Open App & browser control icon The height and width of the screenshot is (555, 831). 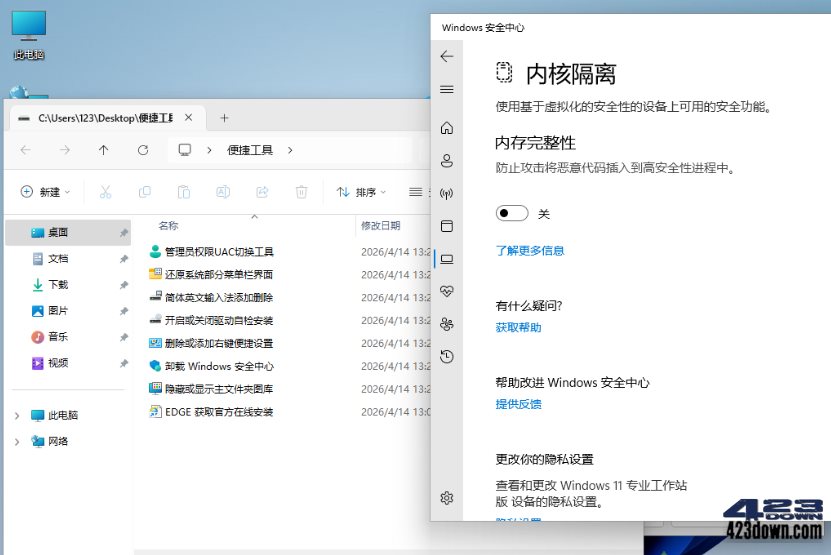pyautogui.click(x=447, y=226)
